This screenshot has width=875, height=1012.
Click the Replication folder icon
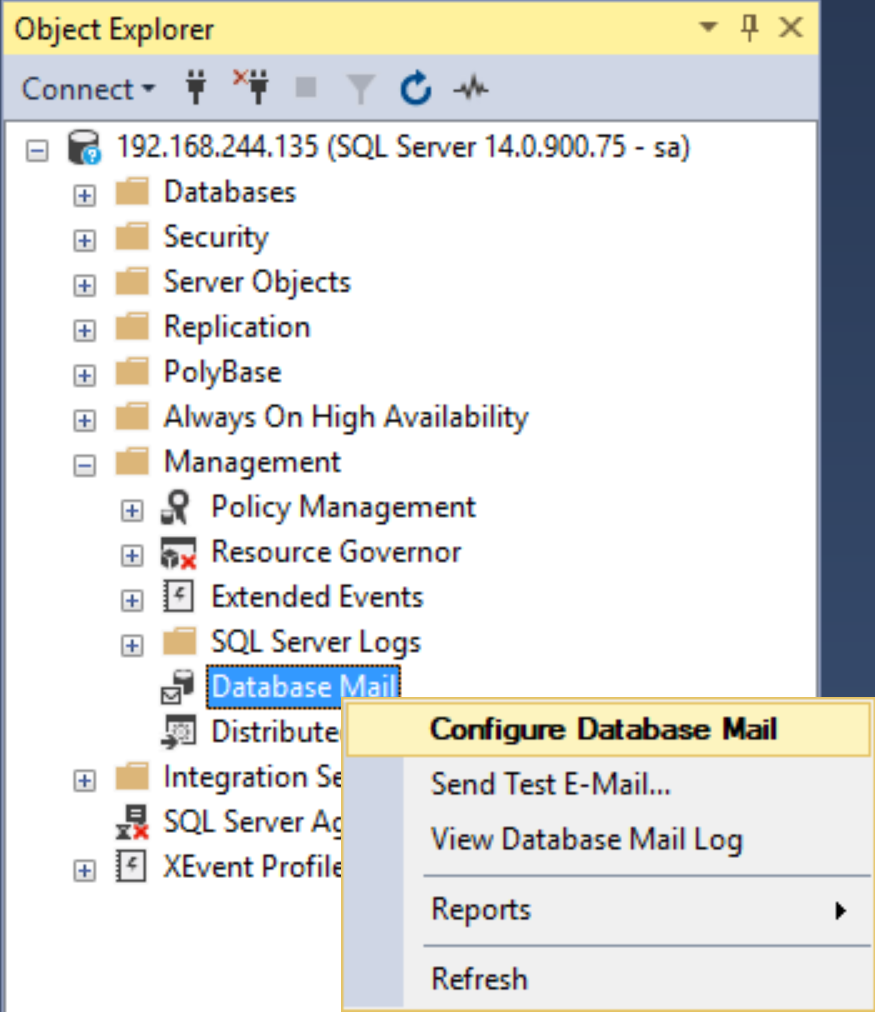pos(132,327)
